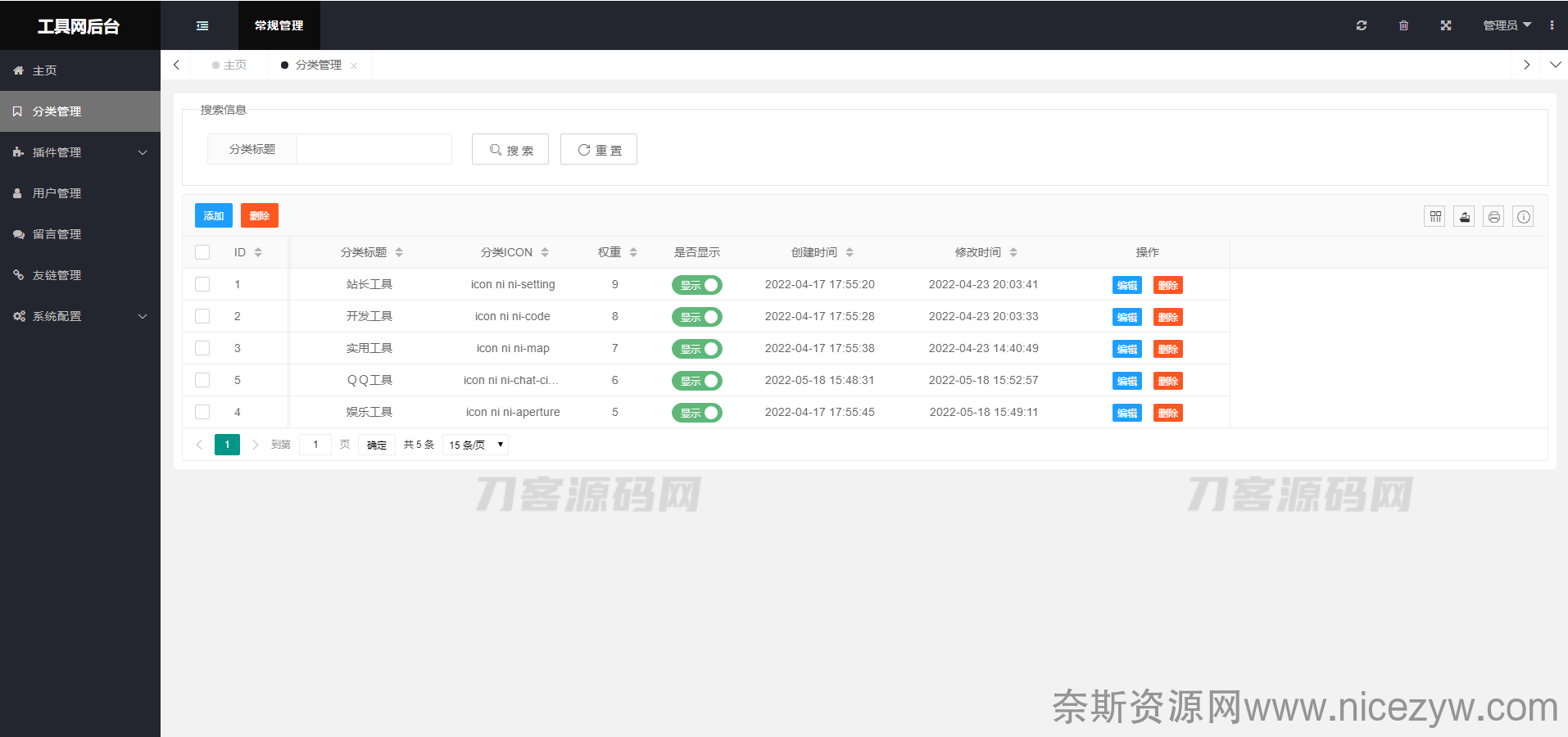
Task: Check the checkbox for row 开发工具
Action: coord(202,316)
